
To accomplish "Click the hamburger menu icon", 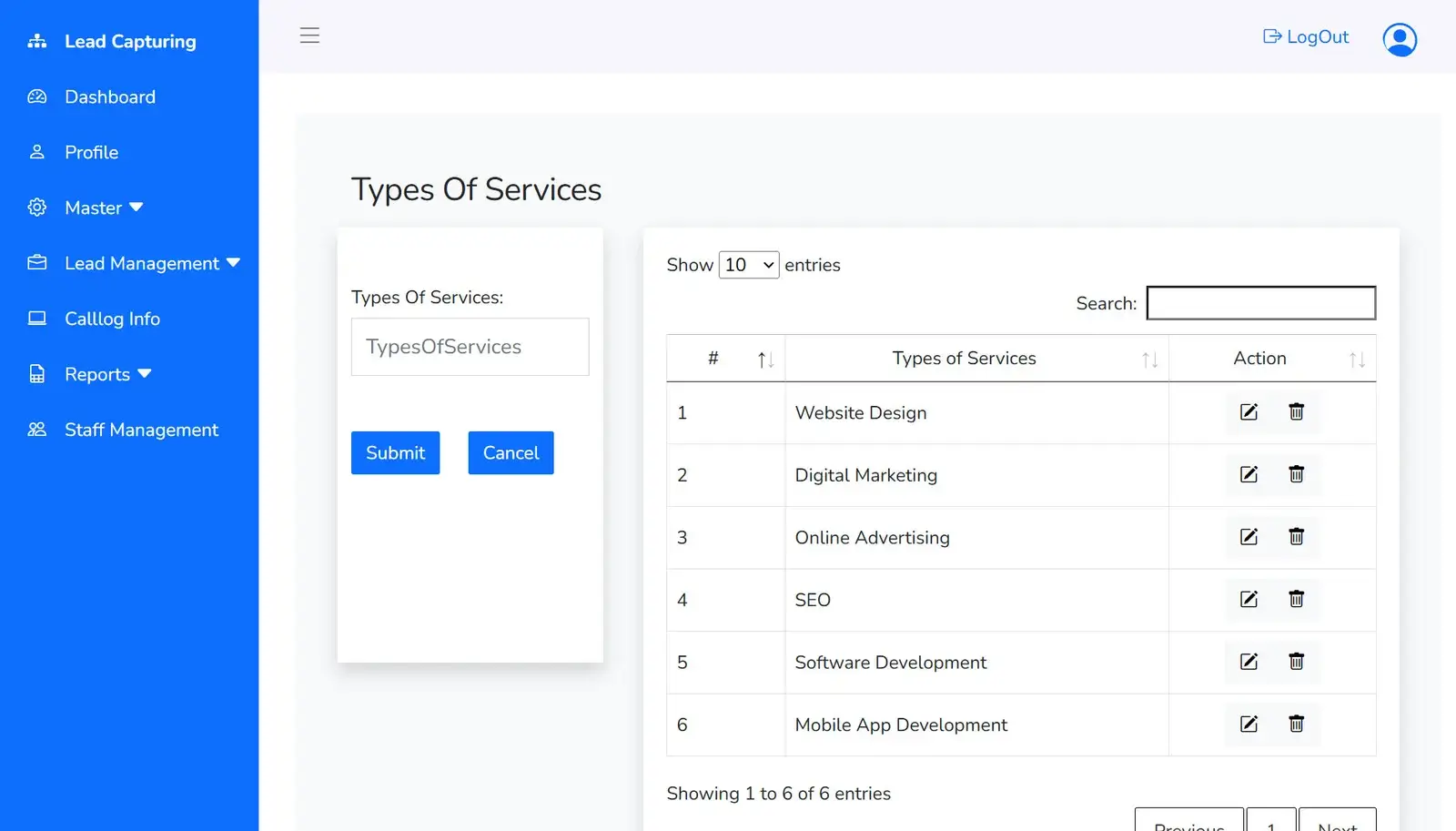I will click(x=309, y=35).
